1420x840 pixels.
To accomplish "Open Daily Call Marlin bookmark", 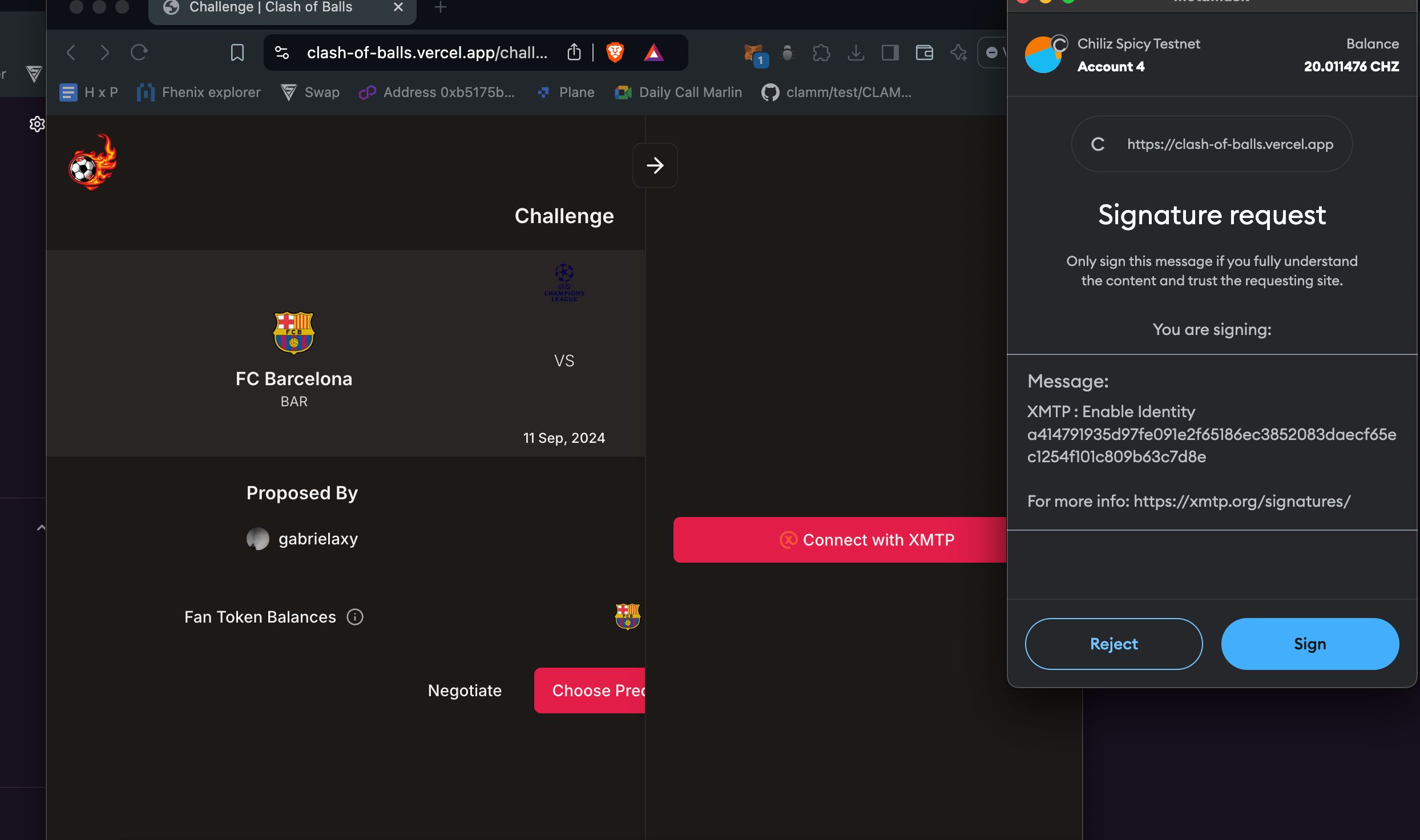I will coord(678,92).
